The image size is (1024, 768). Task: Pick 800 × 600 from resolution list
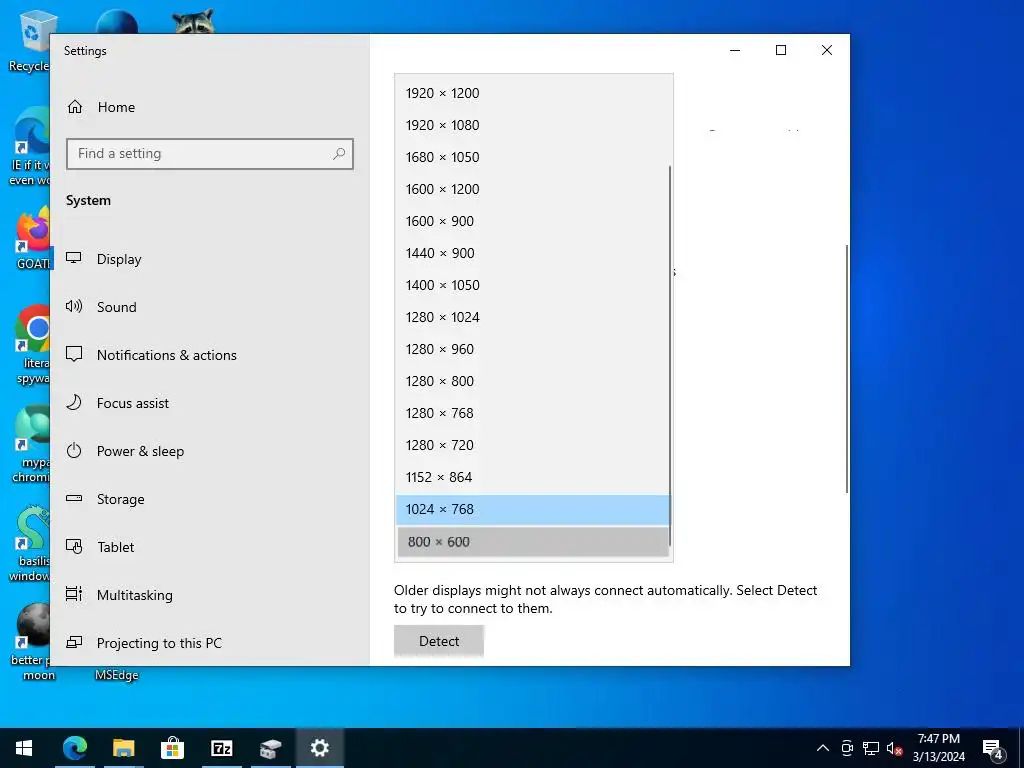pyautogui.click(x=533, y=542)
